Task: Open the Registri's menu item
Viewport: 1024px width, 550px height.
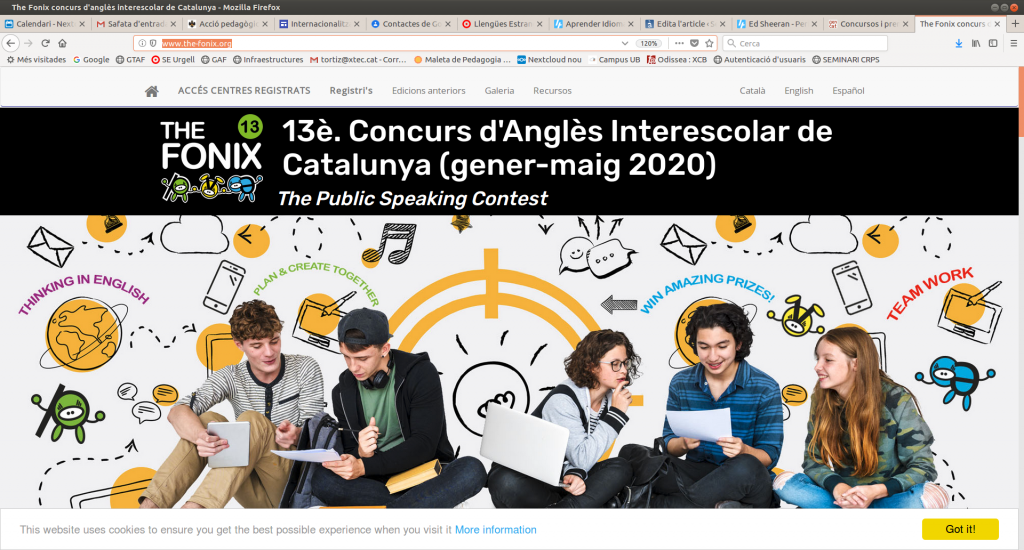Action: tap(351, 91)
